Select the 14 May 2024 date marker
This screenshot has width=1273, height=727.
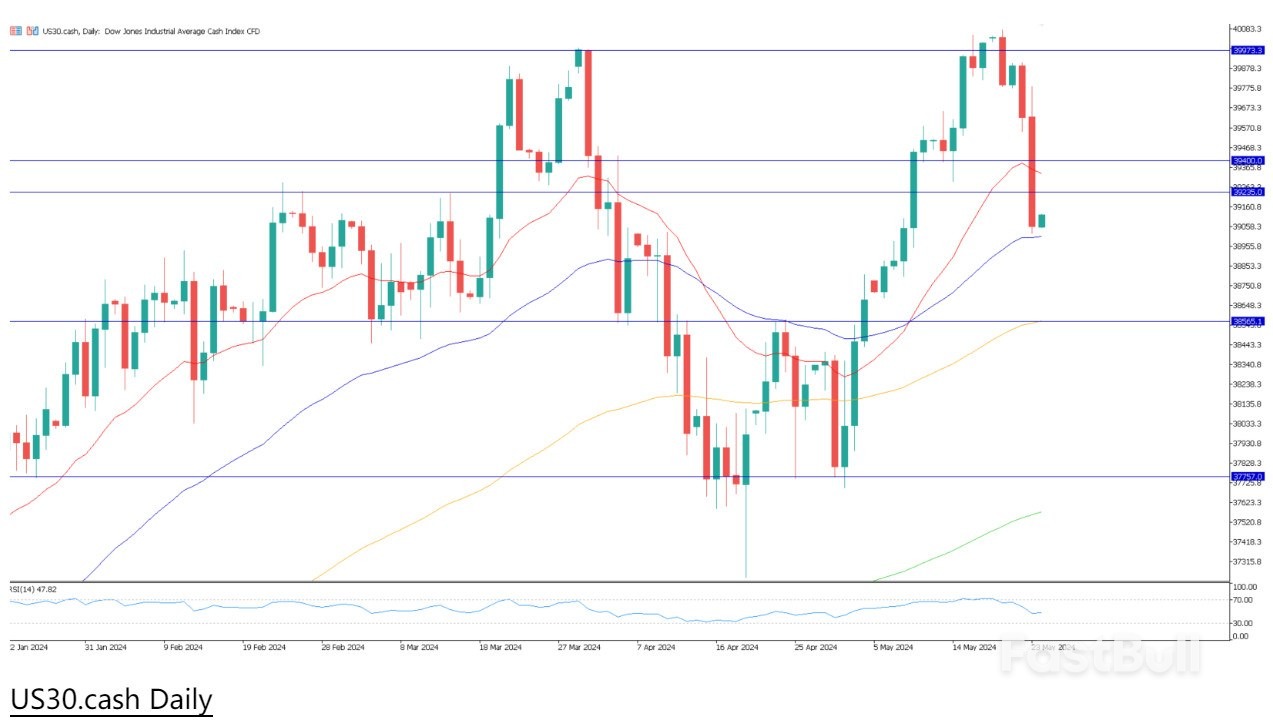[973, 647]
